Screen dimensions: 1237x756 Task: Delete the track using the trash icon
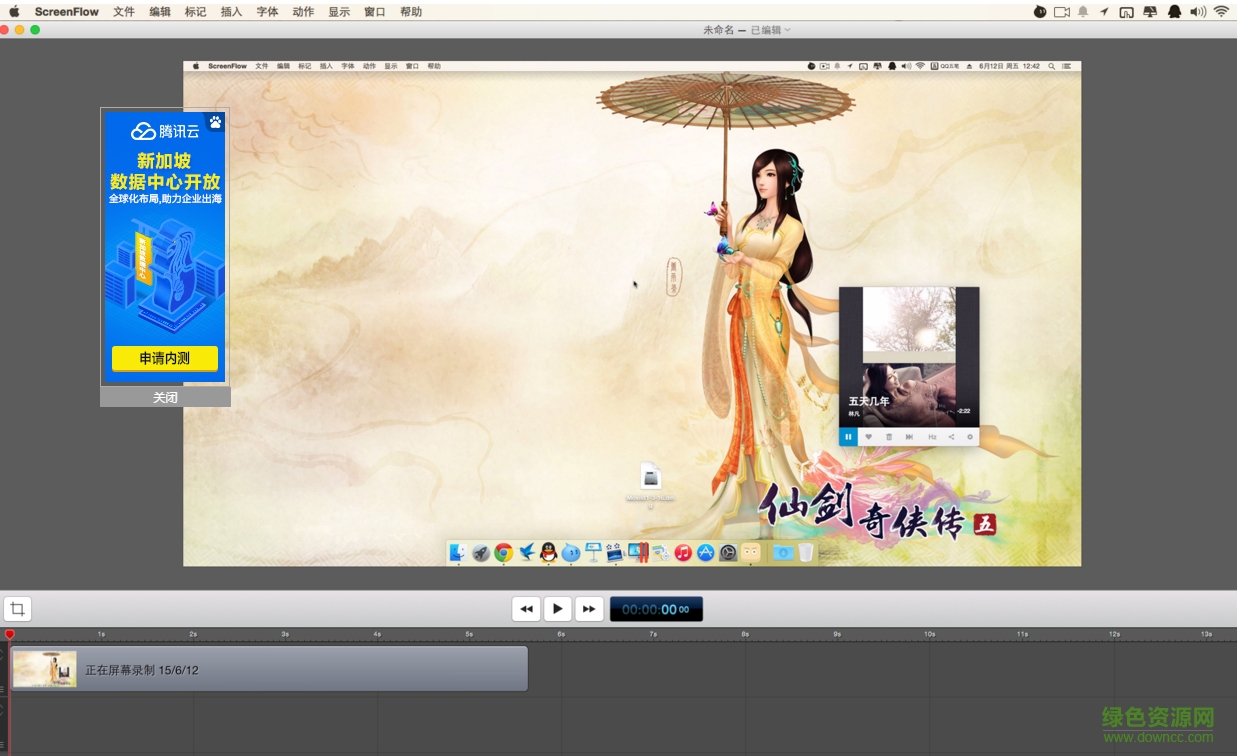point(890,437)
